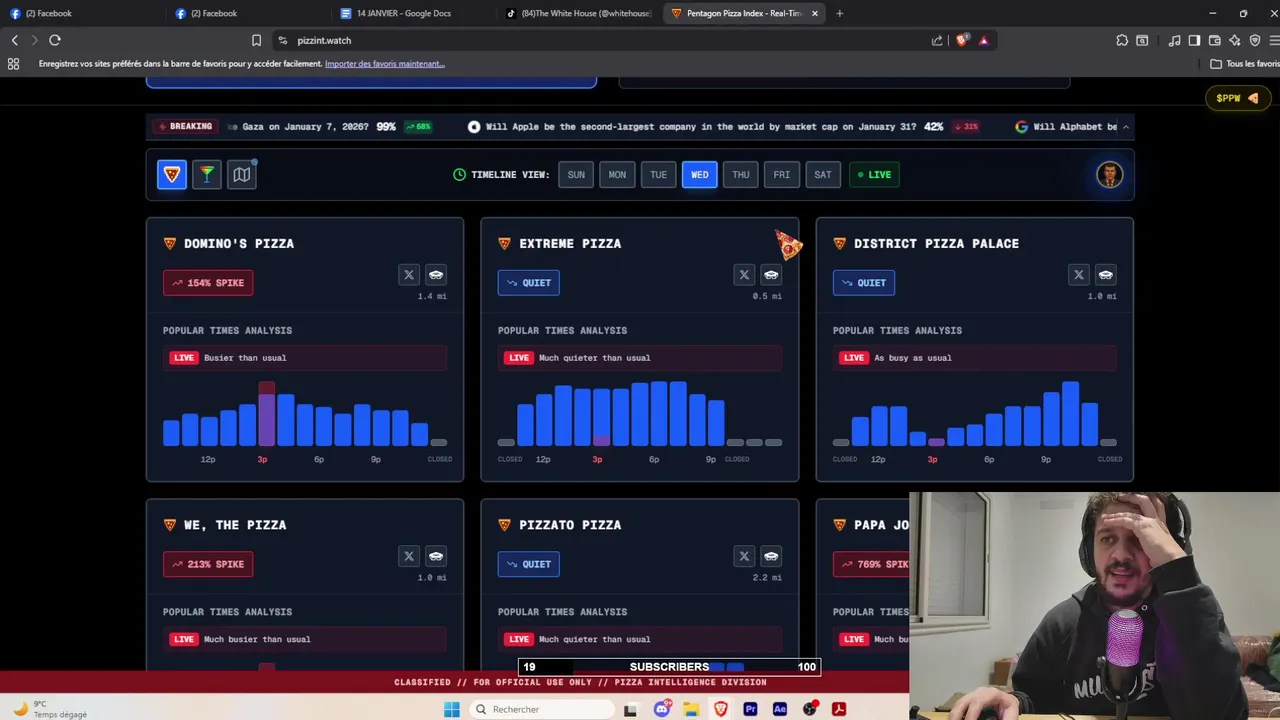Collapse the breaking news ticker chevron
This screenshot has height=720, width=1280.
click(x=1126, y=127)
